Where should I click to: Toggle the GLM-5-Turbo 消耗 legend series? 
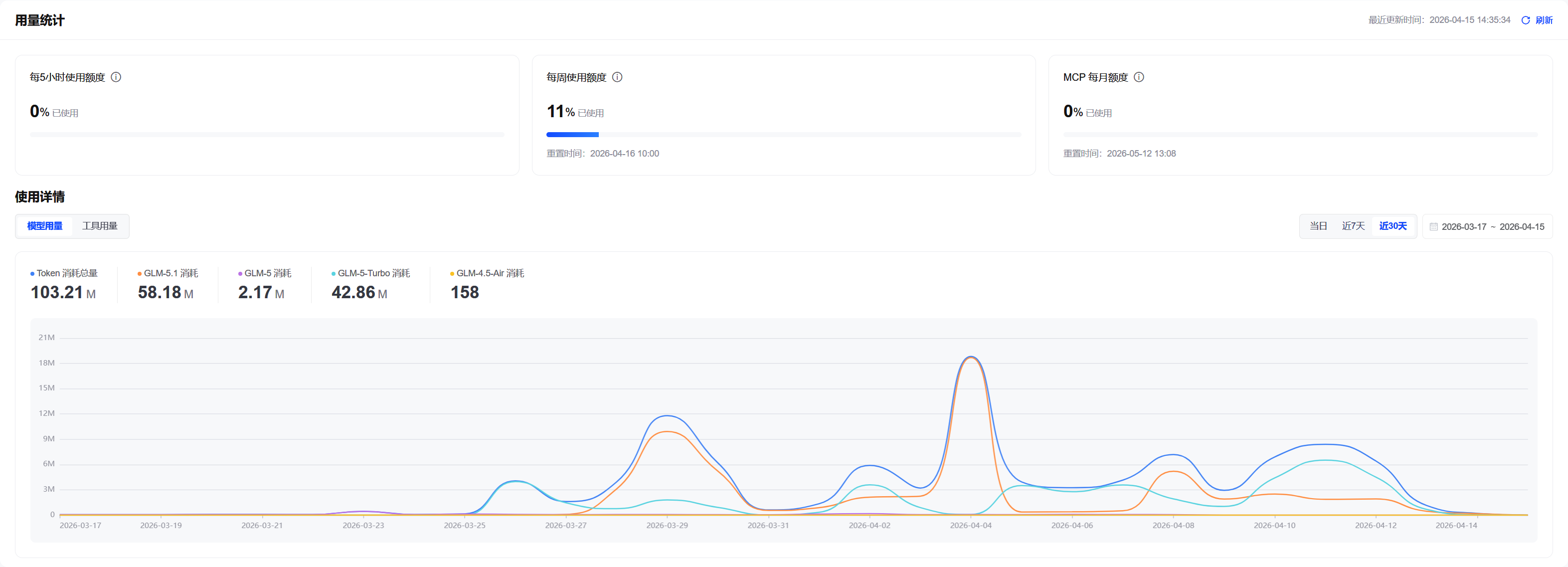point(371,273)
